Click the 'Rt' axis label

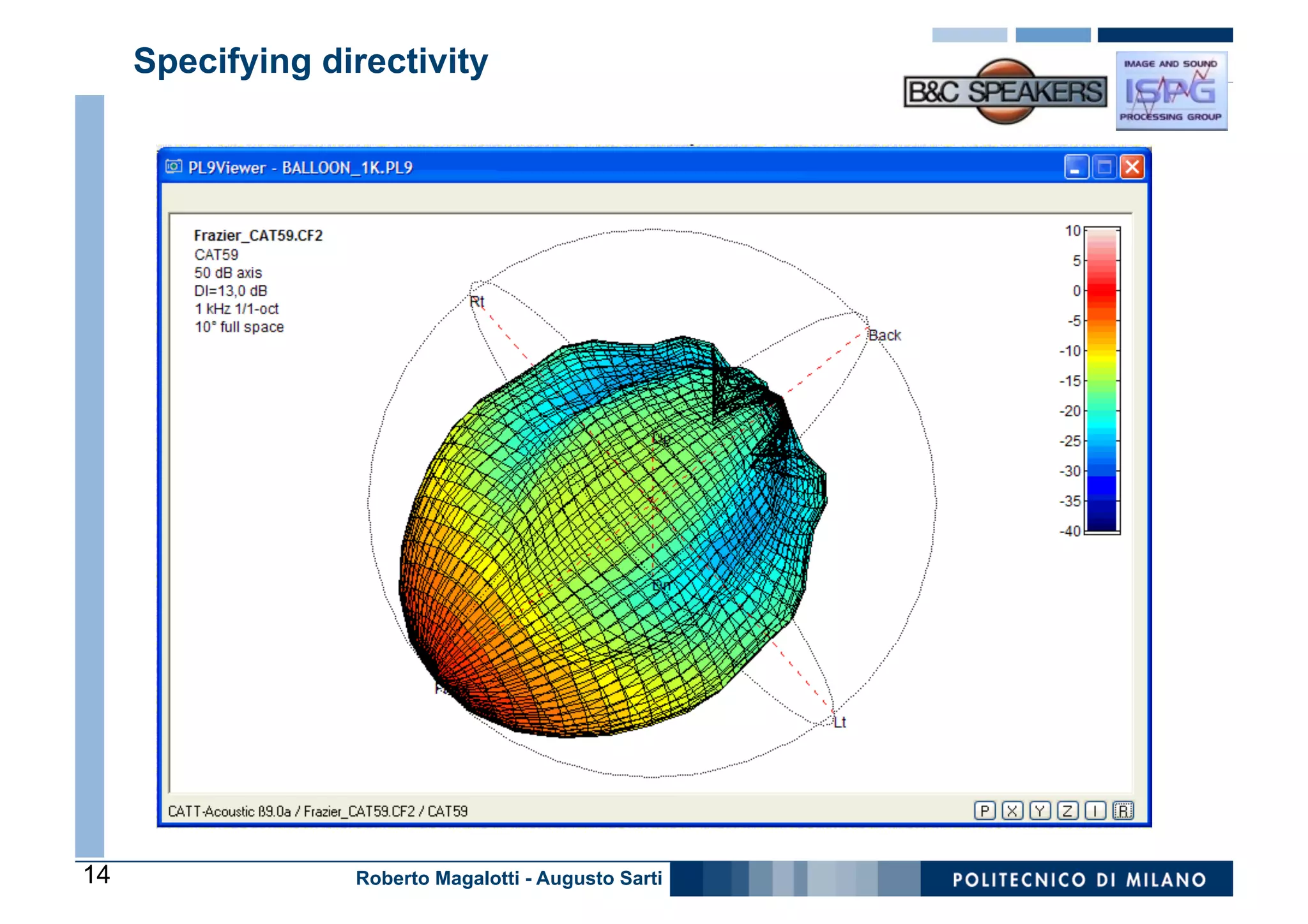pos(477,302)
